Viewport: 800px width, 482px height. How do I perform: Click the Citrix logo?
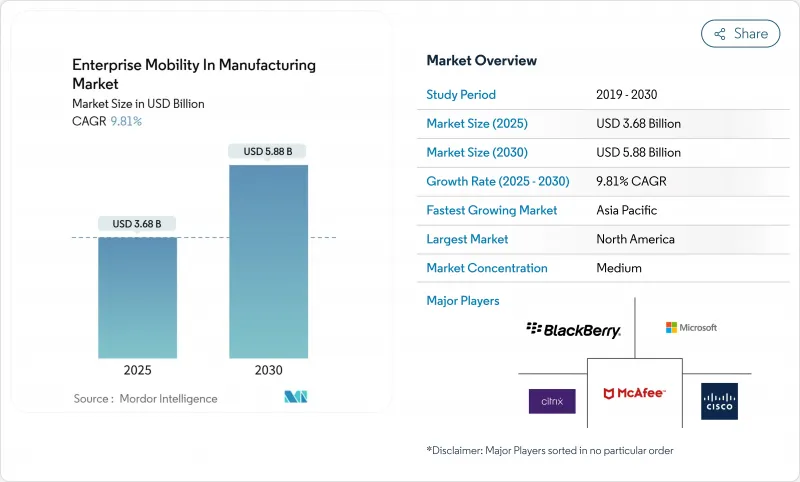[x=552, y=401]
